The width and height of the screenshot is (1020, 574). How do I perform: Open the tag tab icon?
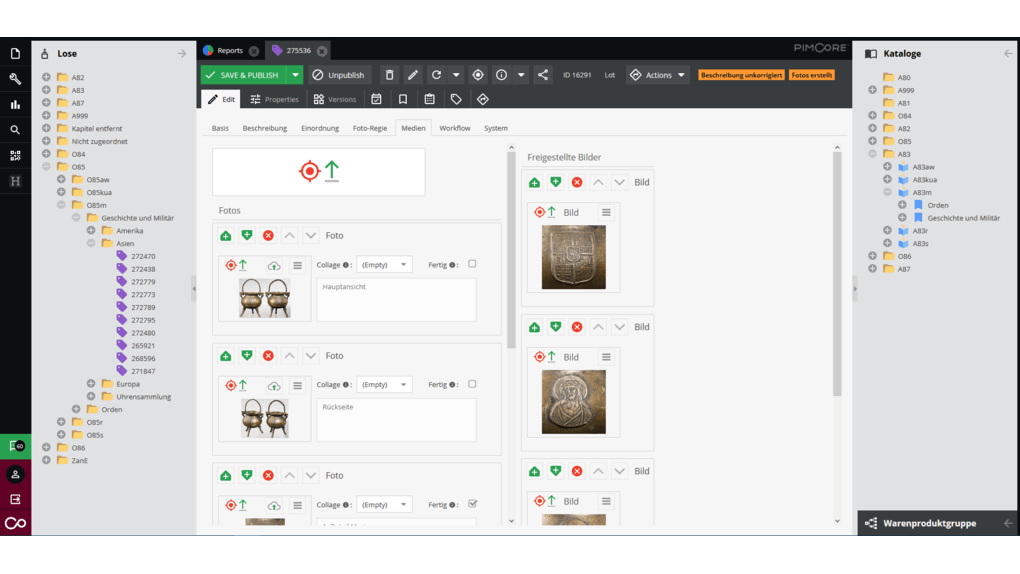[456, 99]
